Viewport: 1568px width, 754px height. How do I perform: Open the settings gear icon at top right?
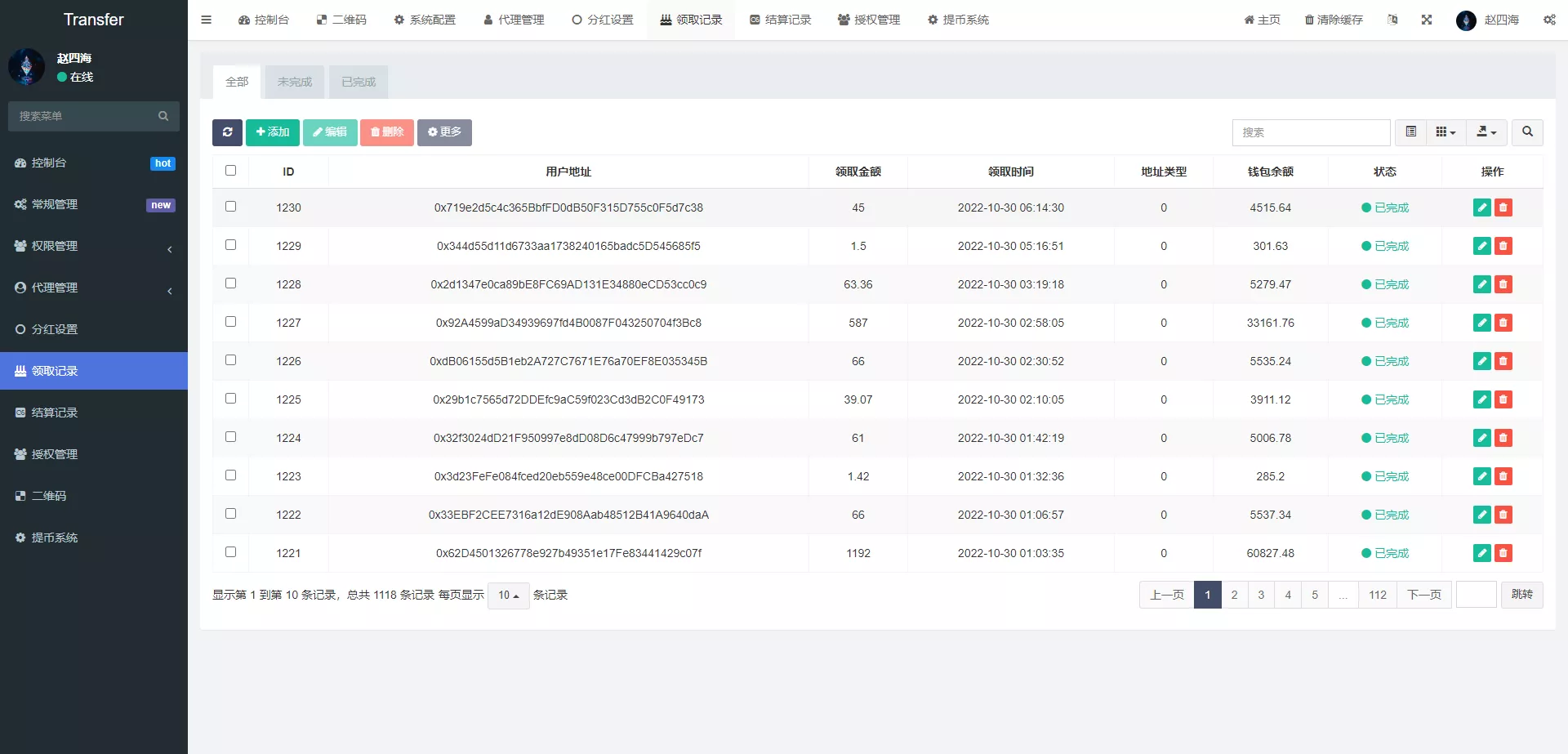(1549, 20)
